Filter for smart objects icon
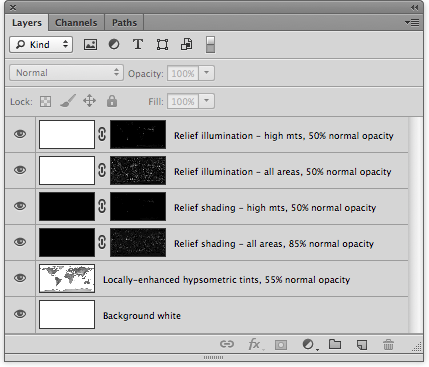The height and width of the screenshot is (367, 429). coord(186,44)
